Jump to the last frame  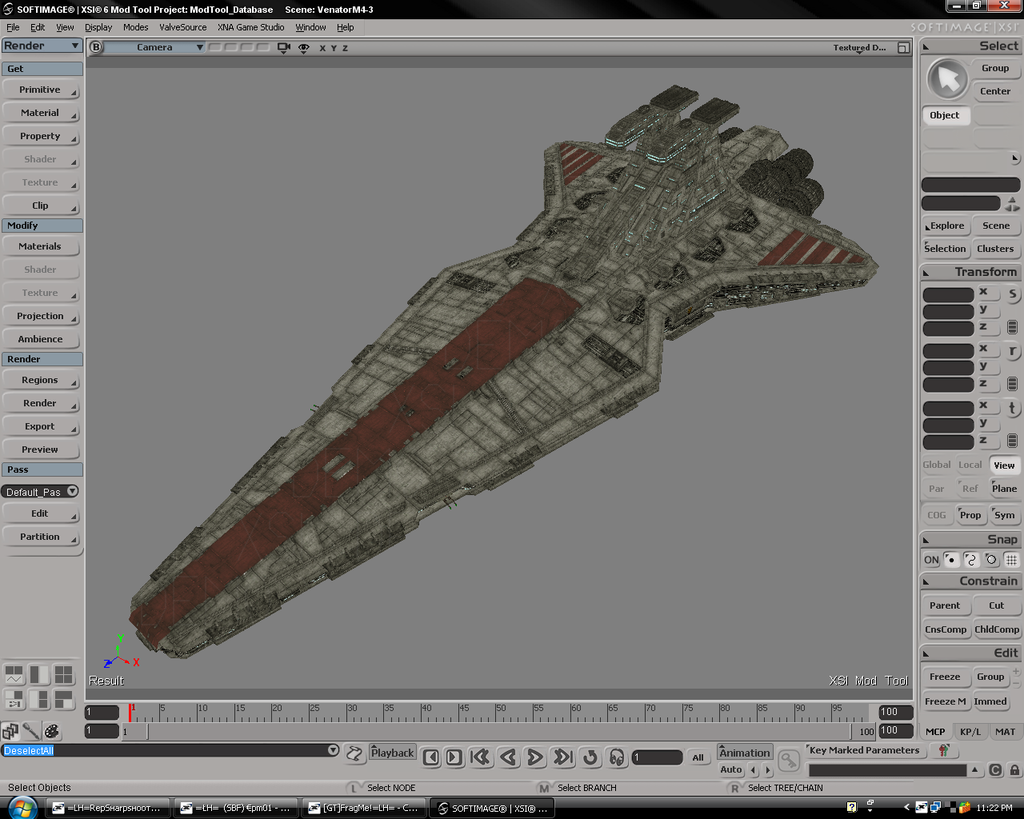pos(562,757)
